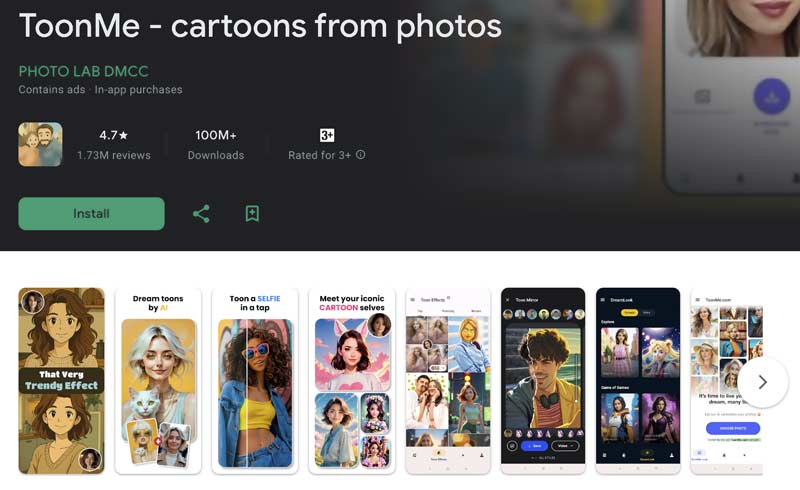Click Contains ads In-app purchases text
The image size is (800, 490).
click(101, 90)
